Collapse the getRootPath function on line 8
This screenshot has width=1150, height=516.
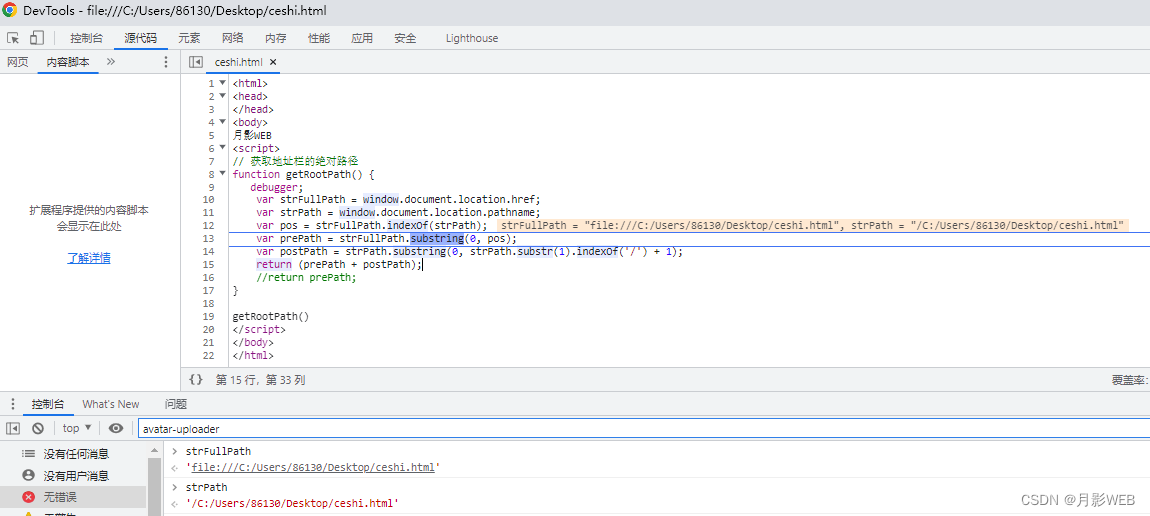coord(223,174)
